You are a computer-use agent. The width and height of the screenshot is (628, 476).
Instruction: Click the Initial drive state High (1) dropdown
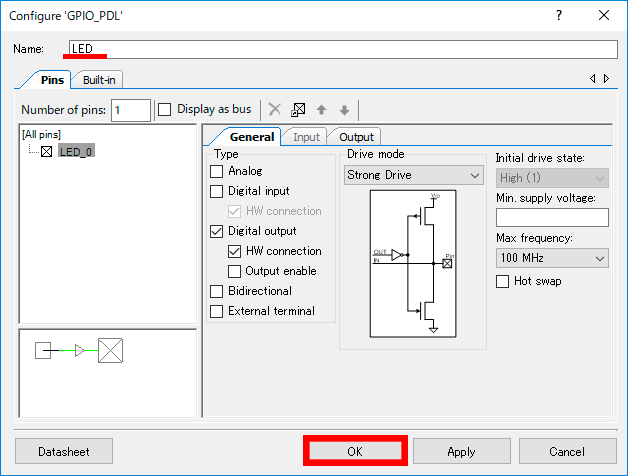click(552, 178)
